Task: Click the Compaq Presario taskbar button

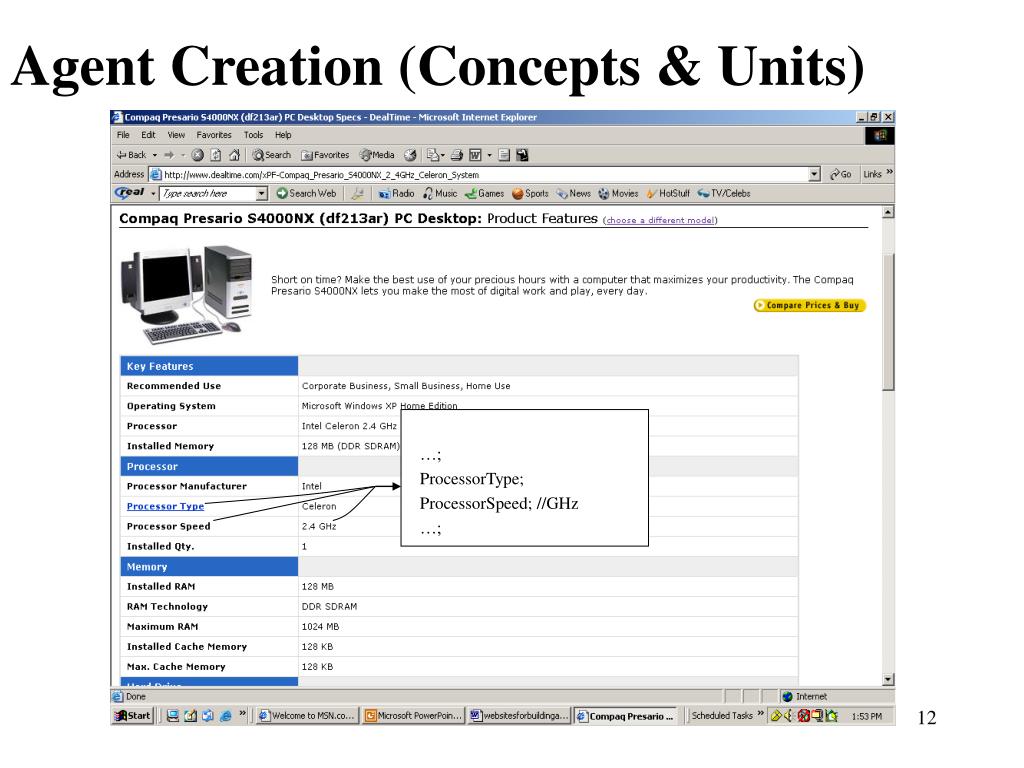Action: point(626,716)
